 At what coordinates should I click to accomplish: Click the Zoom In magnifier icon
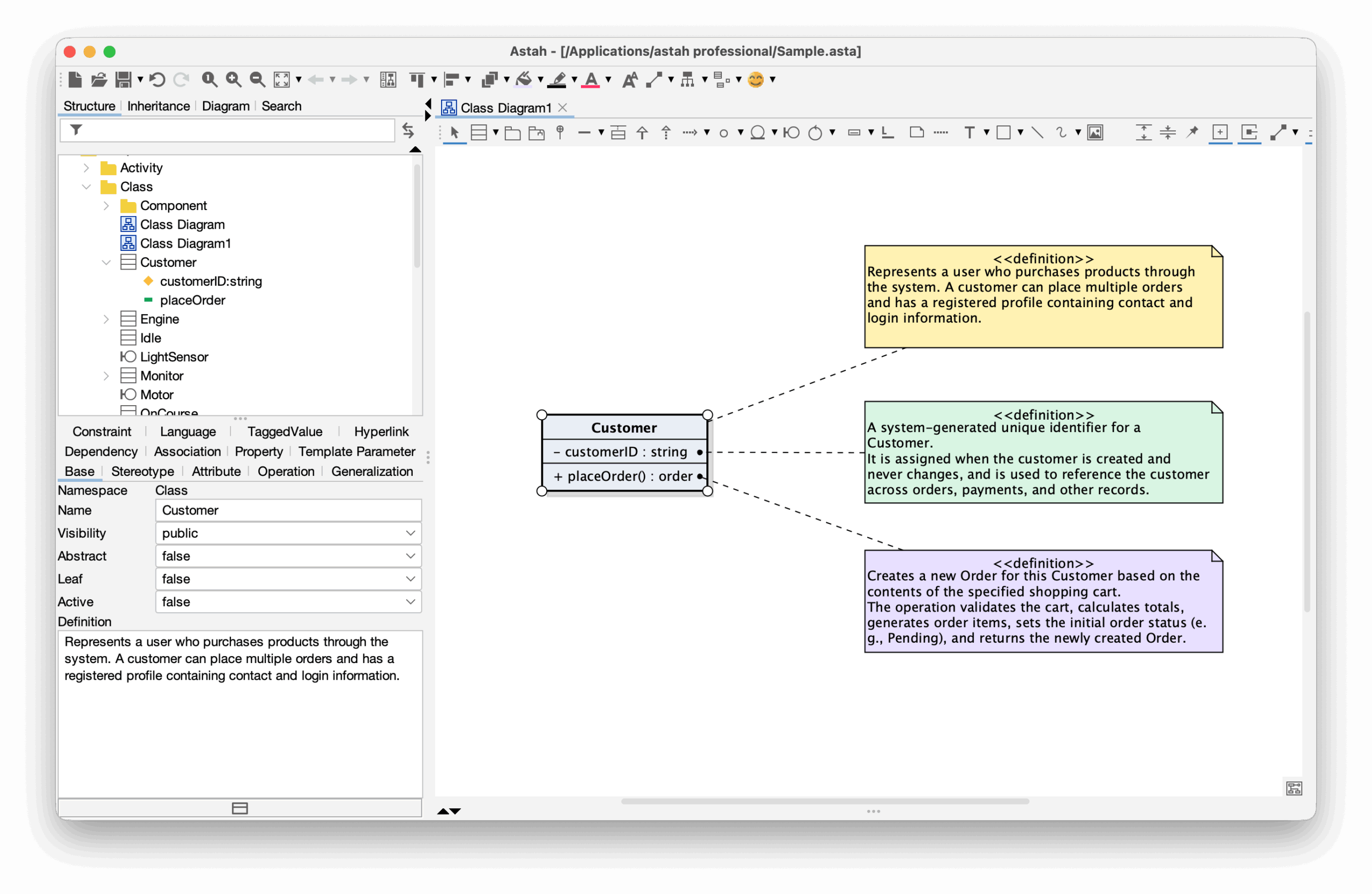click(x=234, y=79)
